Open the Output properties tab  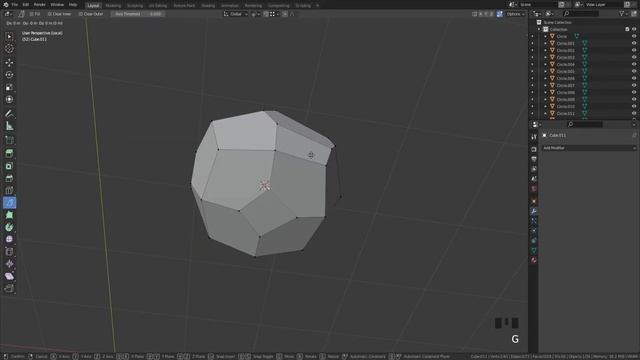(533, 159)
